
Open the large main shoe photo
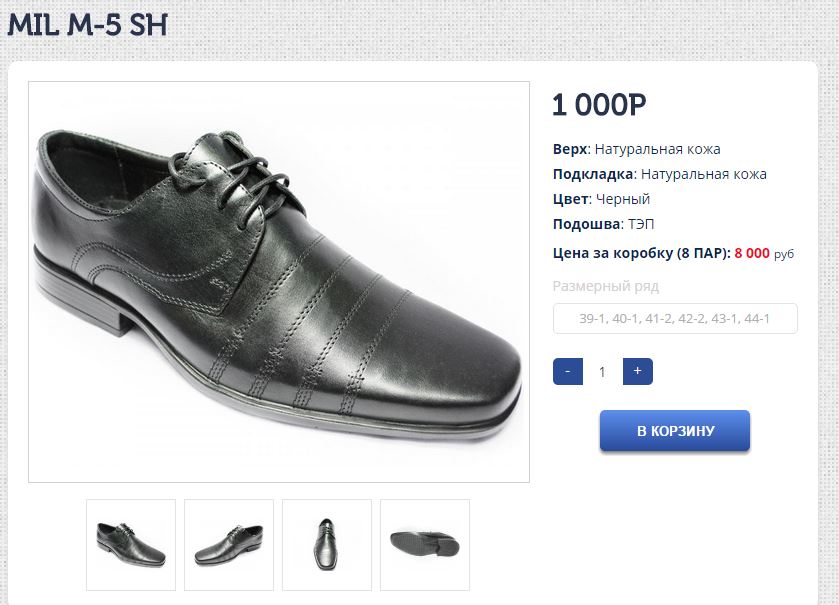pos(279,282)
